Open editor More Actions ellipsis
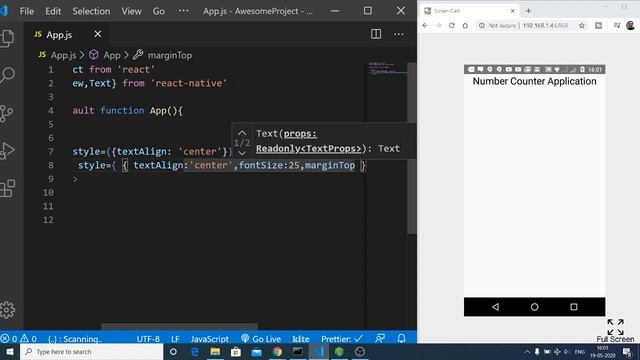 click(x=399, y=34)
